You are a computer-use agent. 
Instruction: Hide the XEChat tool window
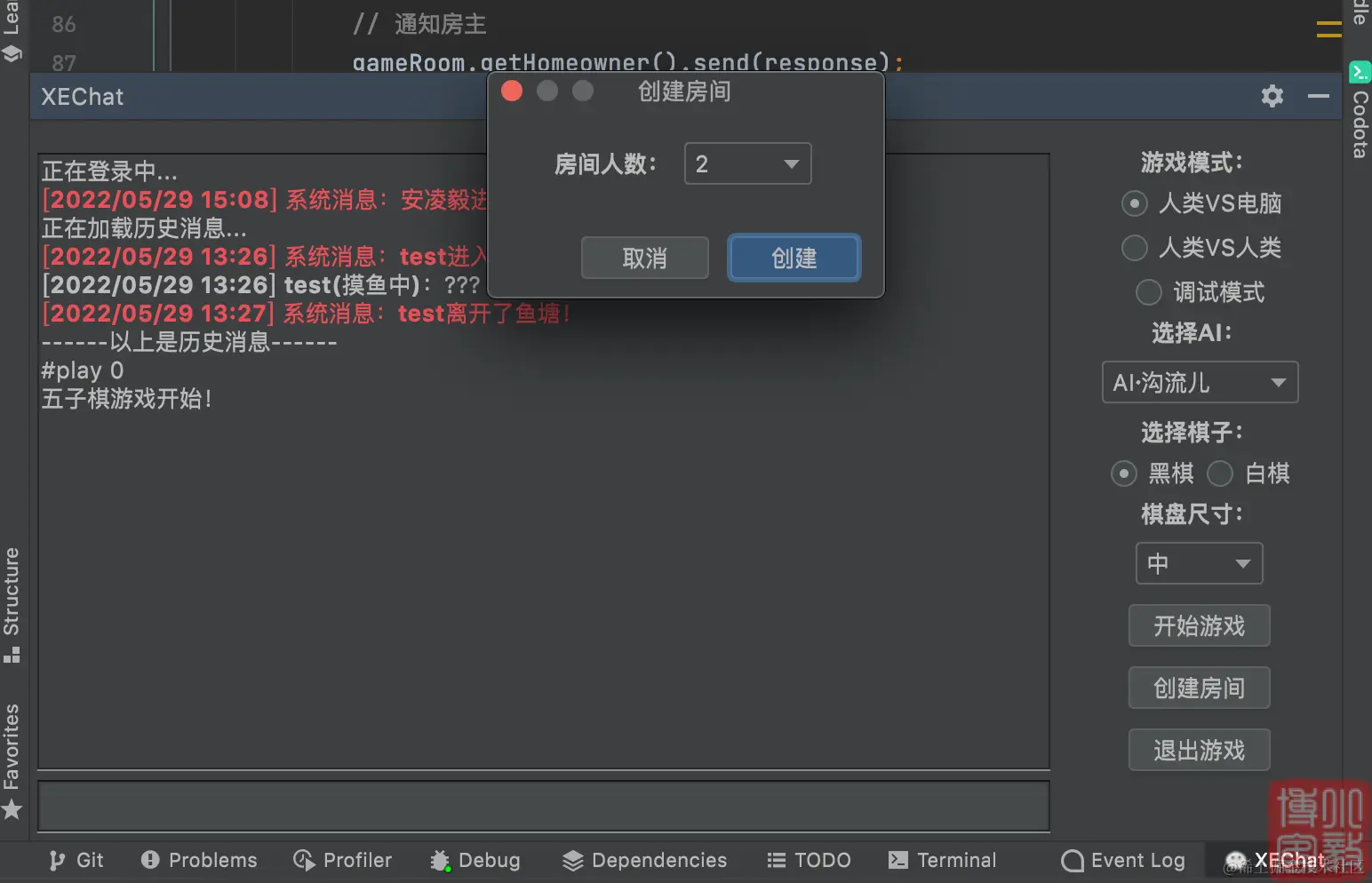click(x=1319, y=96)
